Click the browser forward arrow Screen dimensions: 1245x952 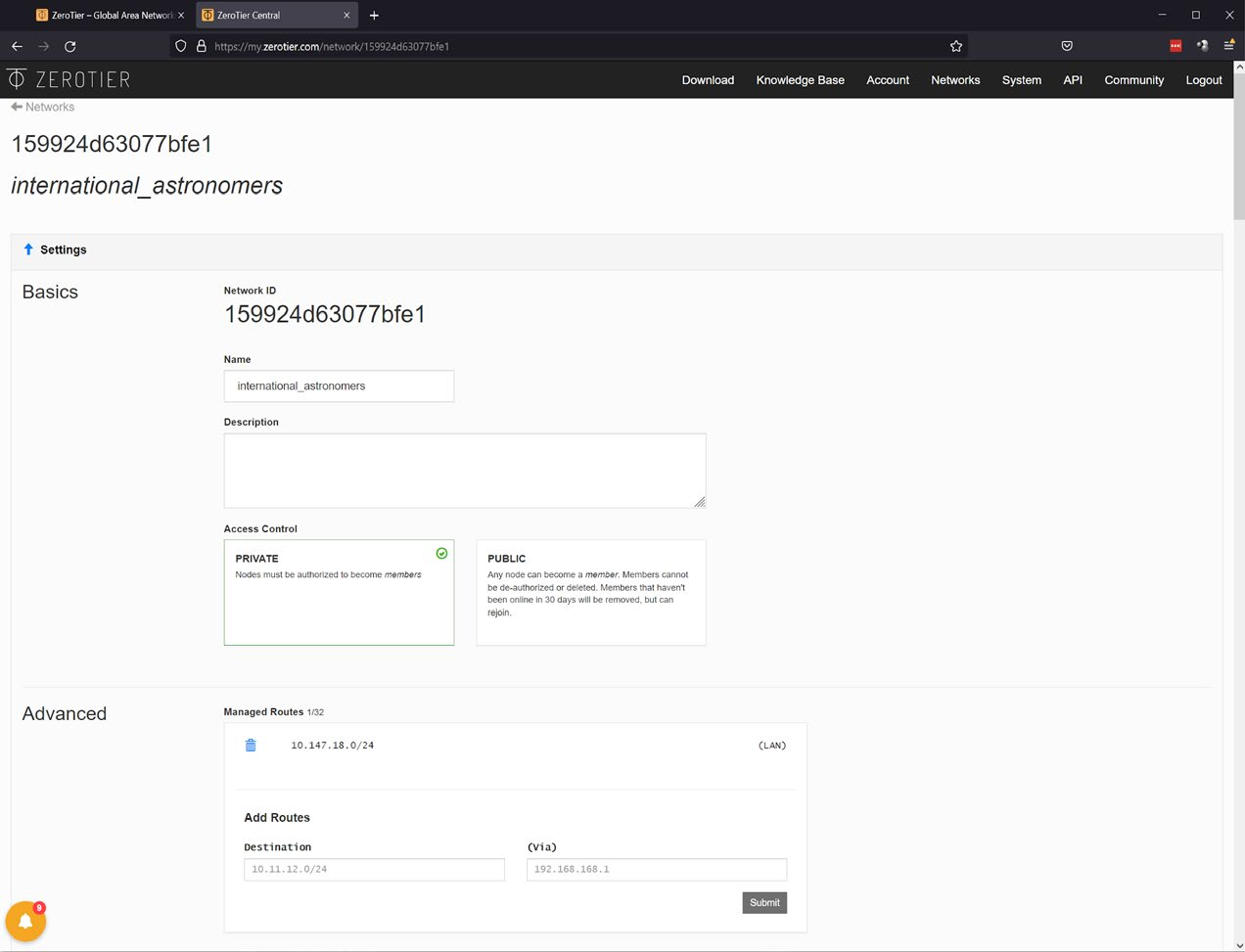point(43,46)
